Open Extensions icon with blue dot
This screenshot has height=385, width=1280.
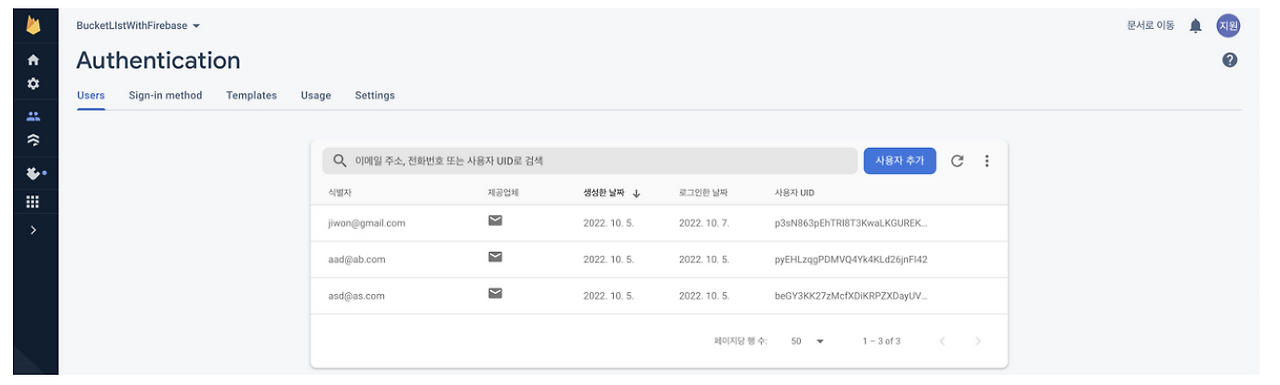tap(35, 173)
